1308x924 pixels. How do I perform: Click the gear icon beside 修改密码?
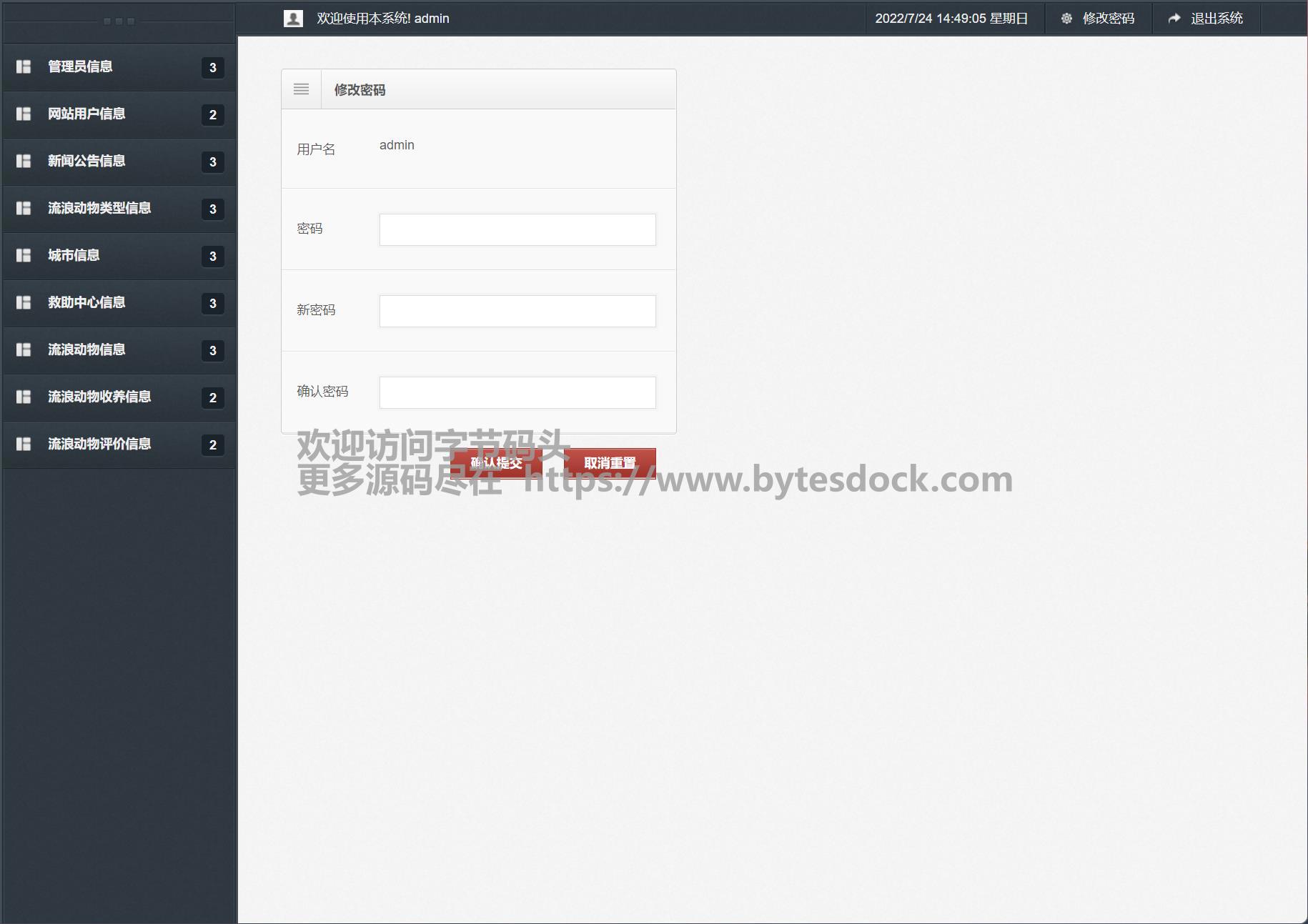pos(1066,19)
